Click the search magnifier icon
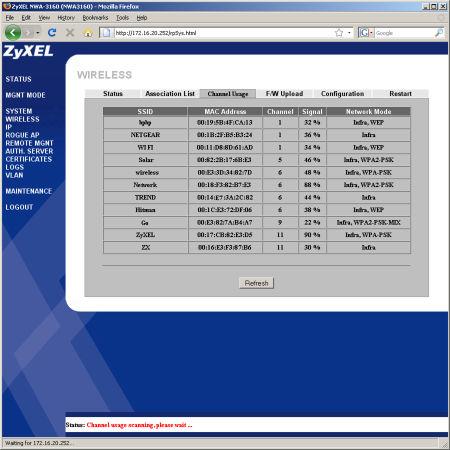 [439, 33]
